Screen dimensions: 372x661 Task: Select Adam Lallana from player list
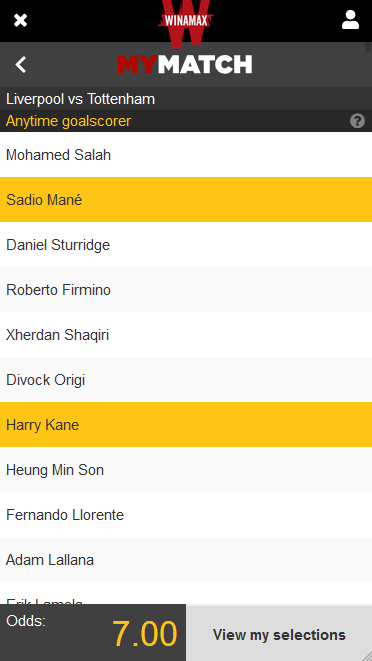tap(186, 560)
